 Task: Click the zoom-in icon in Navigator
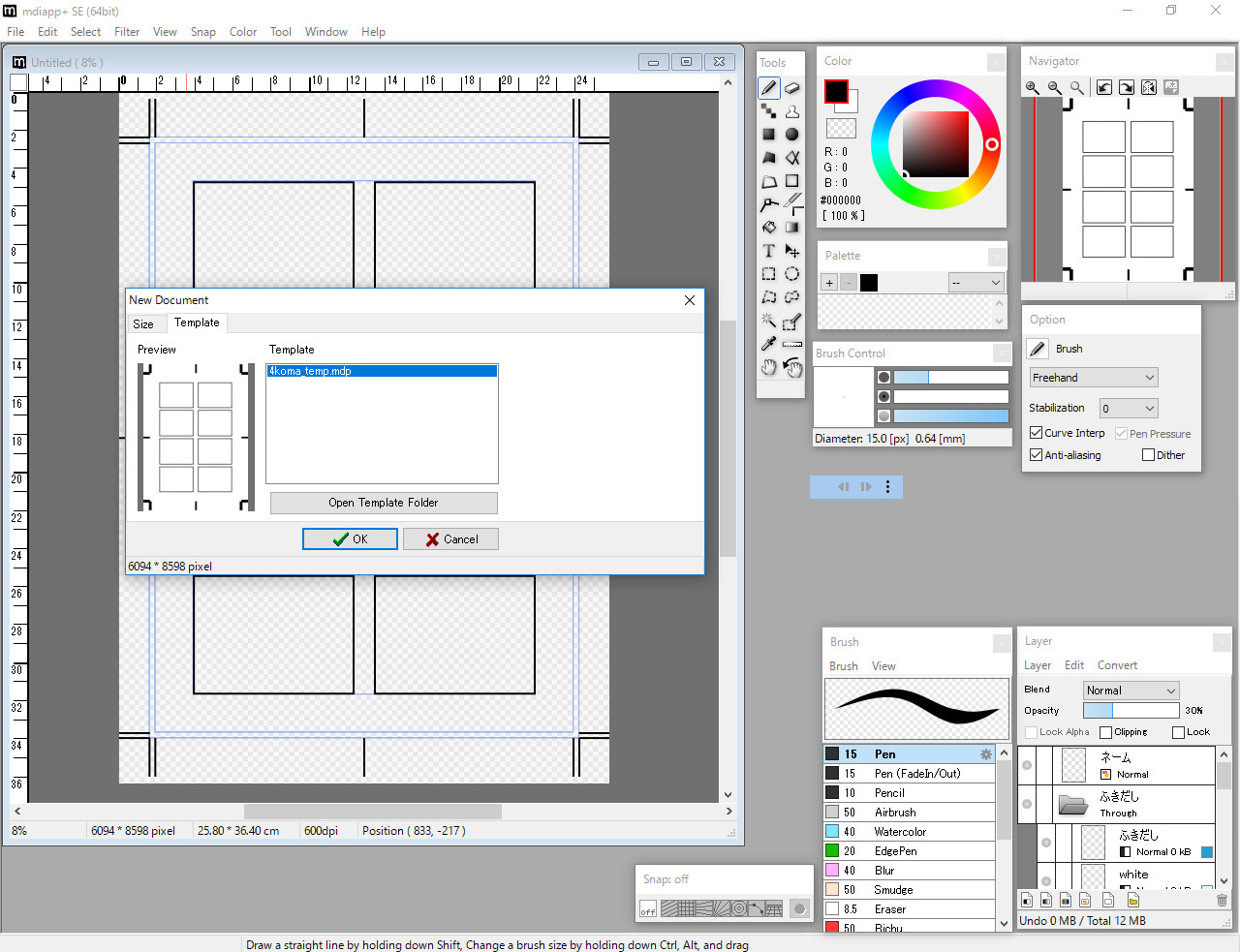click(1032, 87)
